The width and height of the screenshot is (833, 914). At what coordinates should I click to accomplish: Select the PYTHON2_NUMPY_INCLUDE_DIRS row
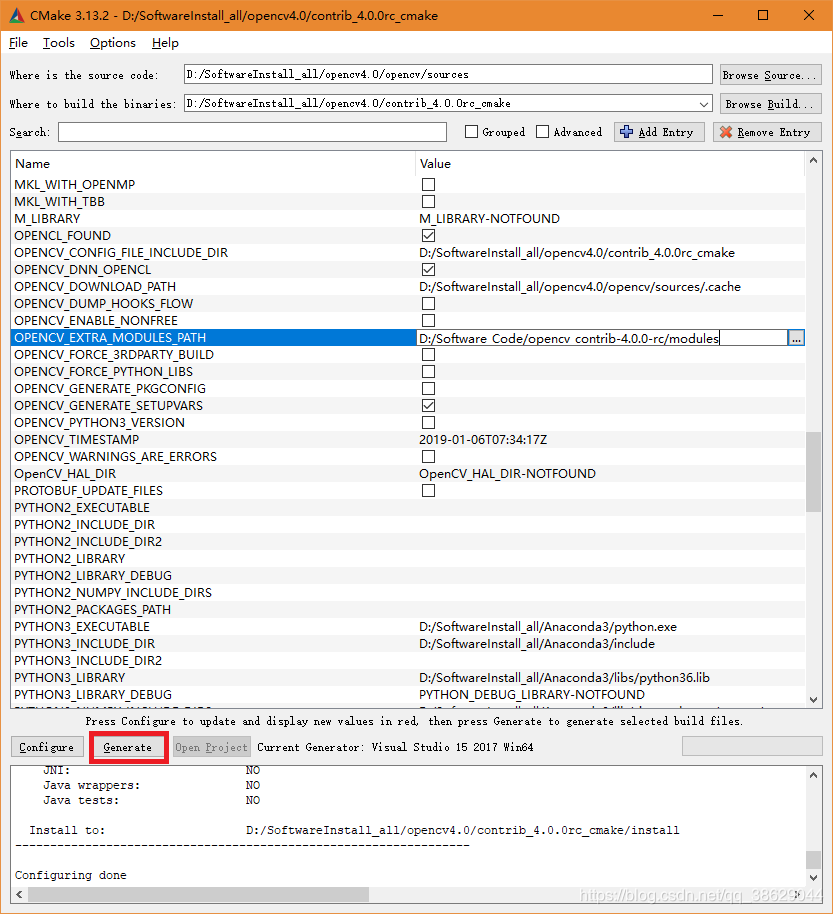(408, 593)
